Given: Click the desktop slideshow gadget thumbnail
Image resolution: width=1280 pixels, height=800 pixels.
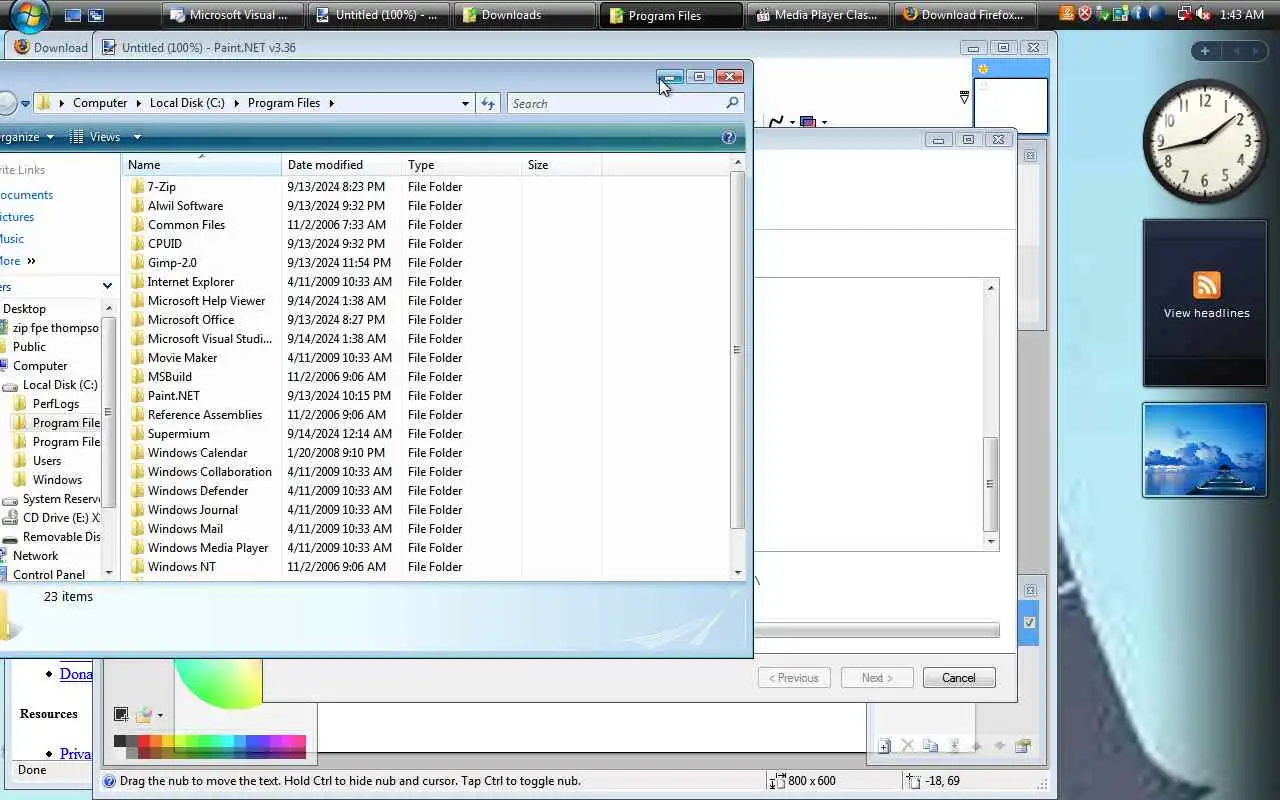Looking at the screenshot, I should (1205, 450).
